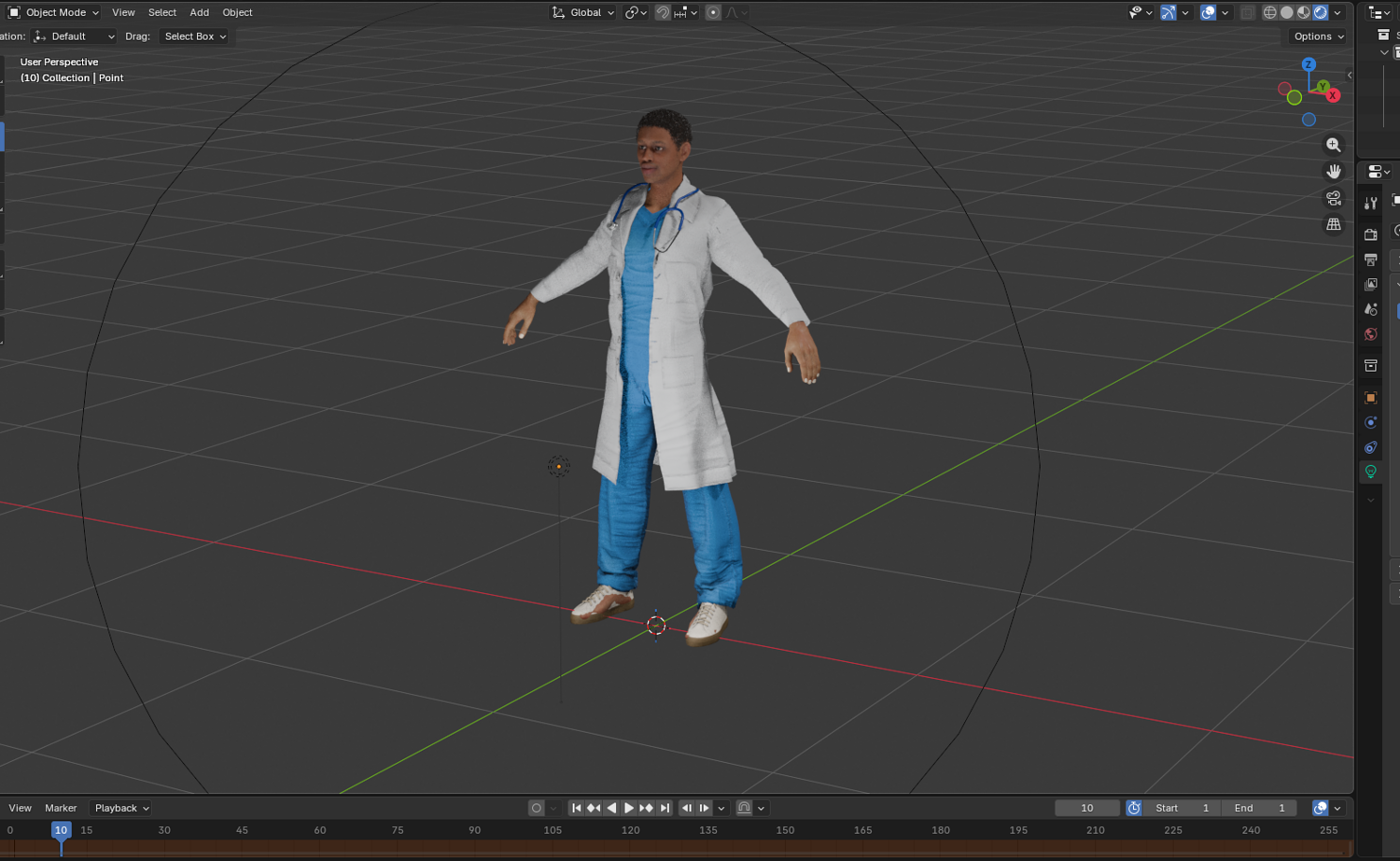Click the green Y axis on navigation gizmo
This screenshot has height=861, width=1400.
pyautogui.click(x=1323, y=86)
